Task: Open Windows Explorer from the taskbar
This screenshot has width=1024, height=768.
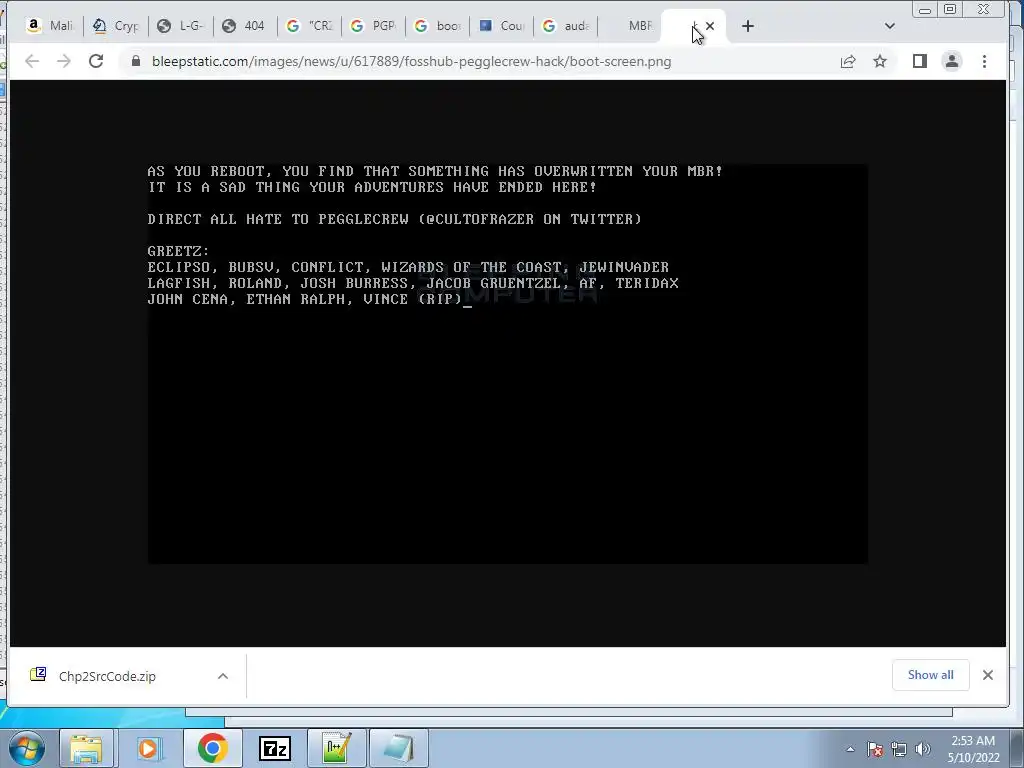Action: (86, 748)
